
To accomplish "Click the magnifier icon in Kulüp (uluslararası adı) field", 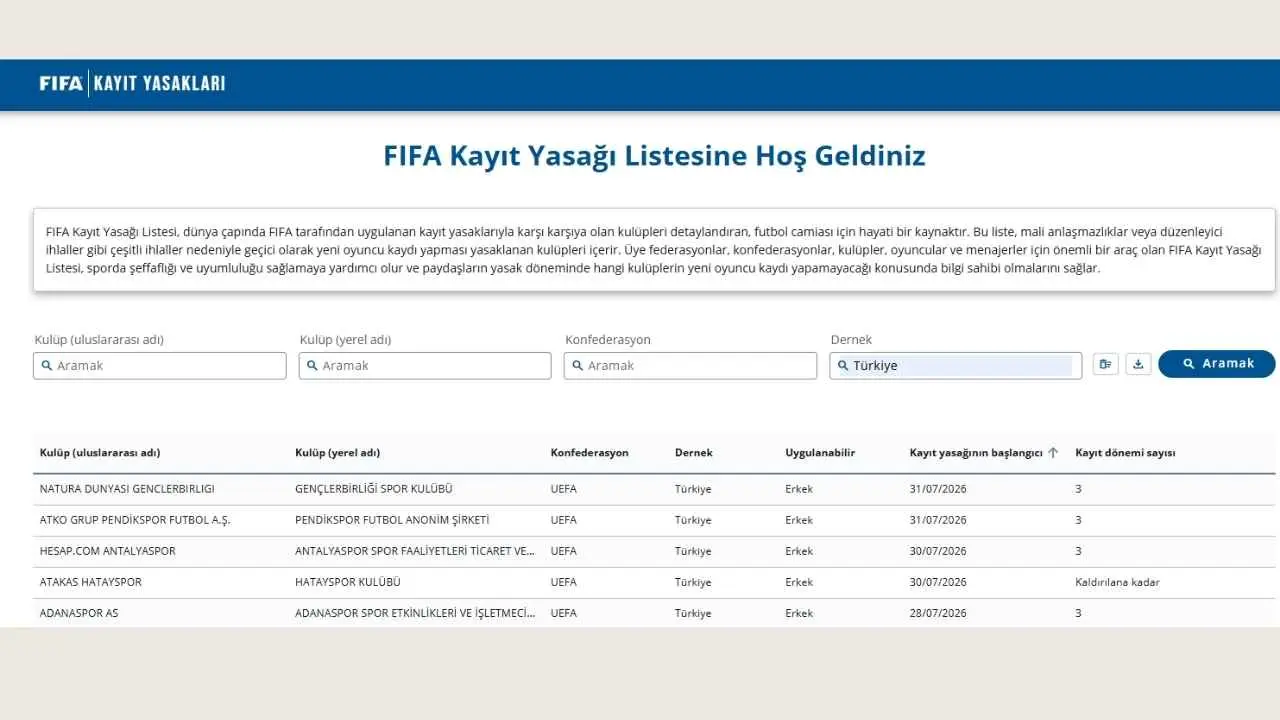I will [x=46, y=366].
